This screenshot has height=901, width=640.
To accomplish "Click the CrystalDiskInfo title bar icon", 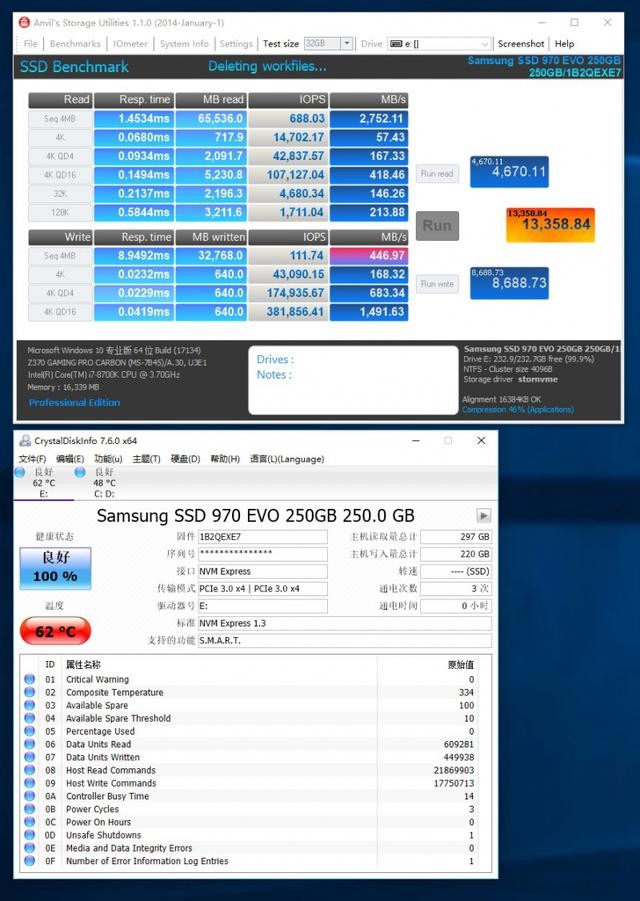I will 25,441.
